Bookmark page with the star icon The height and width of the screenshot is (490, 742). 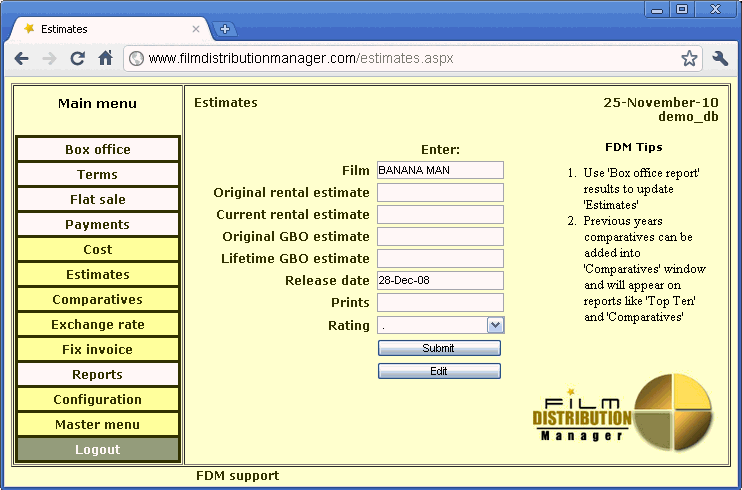pyautogui.click(x=689, y=58)
